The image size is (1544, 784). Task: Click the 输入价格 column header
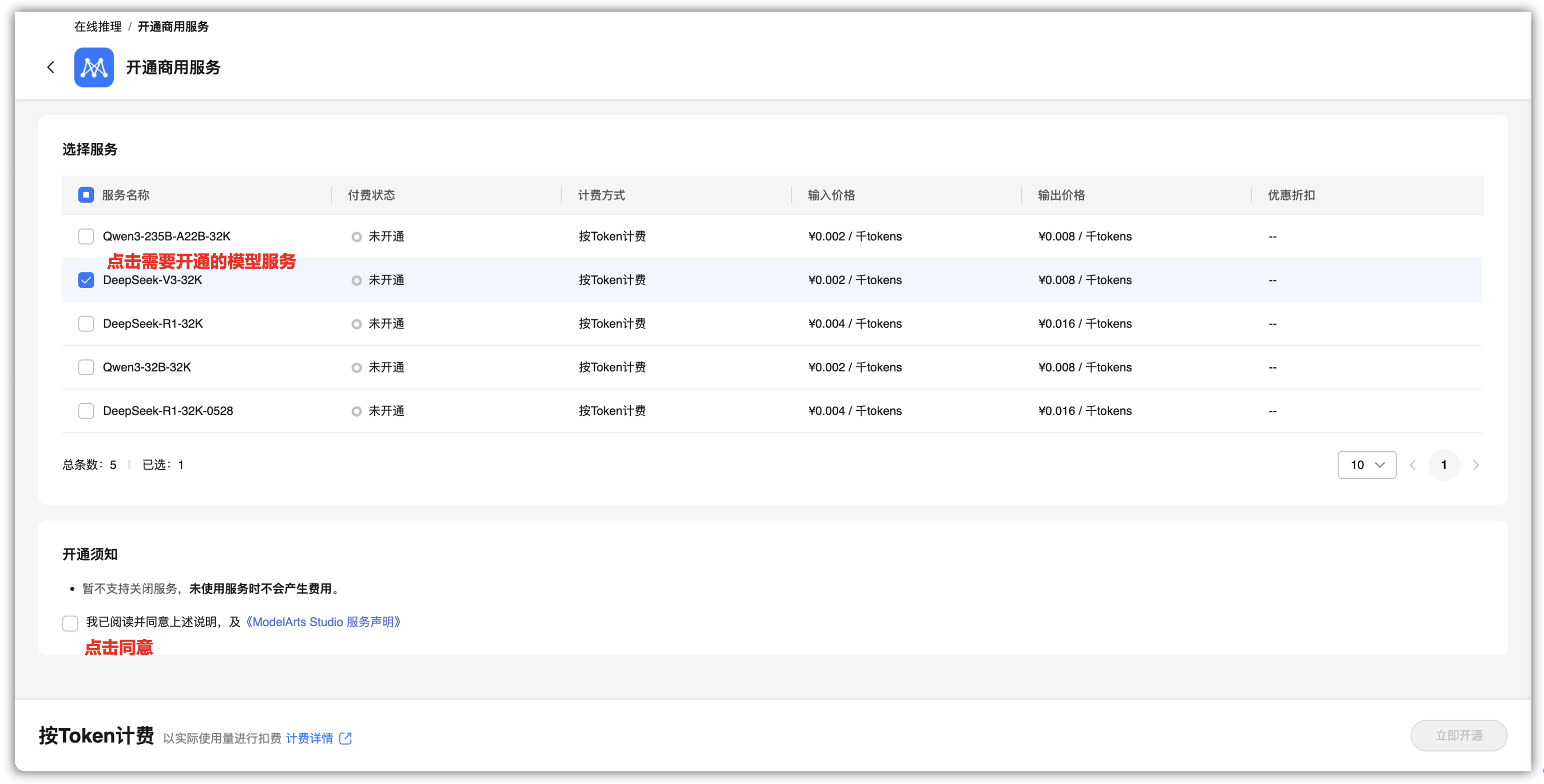point(831,195)
